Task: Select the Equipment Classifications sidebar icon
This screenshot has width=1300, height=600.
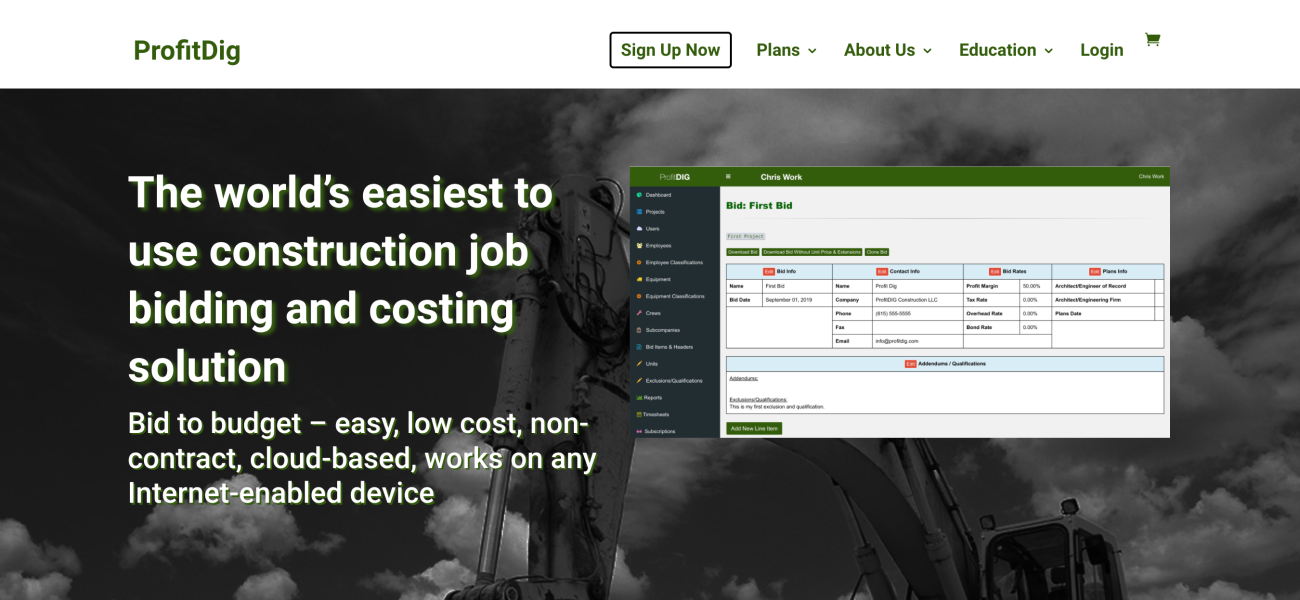Action: pos(639,296)
